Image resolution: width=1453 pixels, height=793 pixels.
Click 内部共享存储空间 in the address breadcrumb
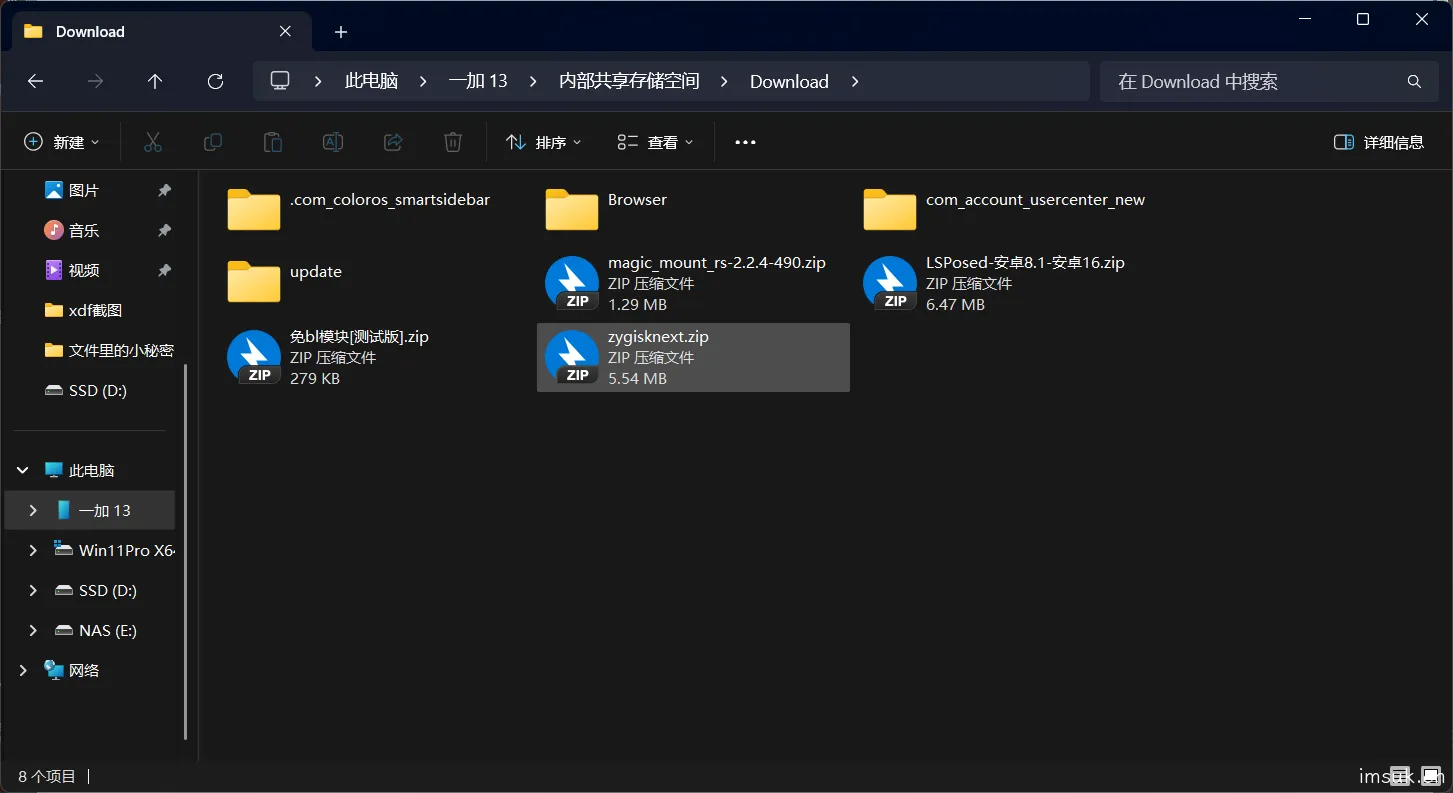629,81
